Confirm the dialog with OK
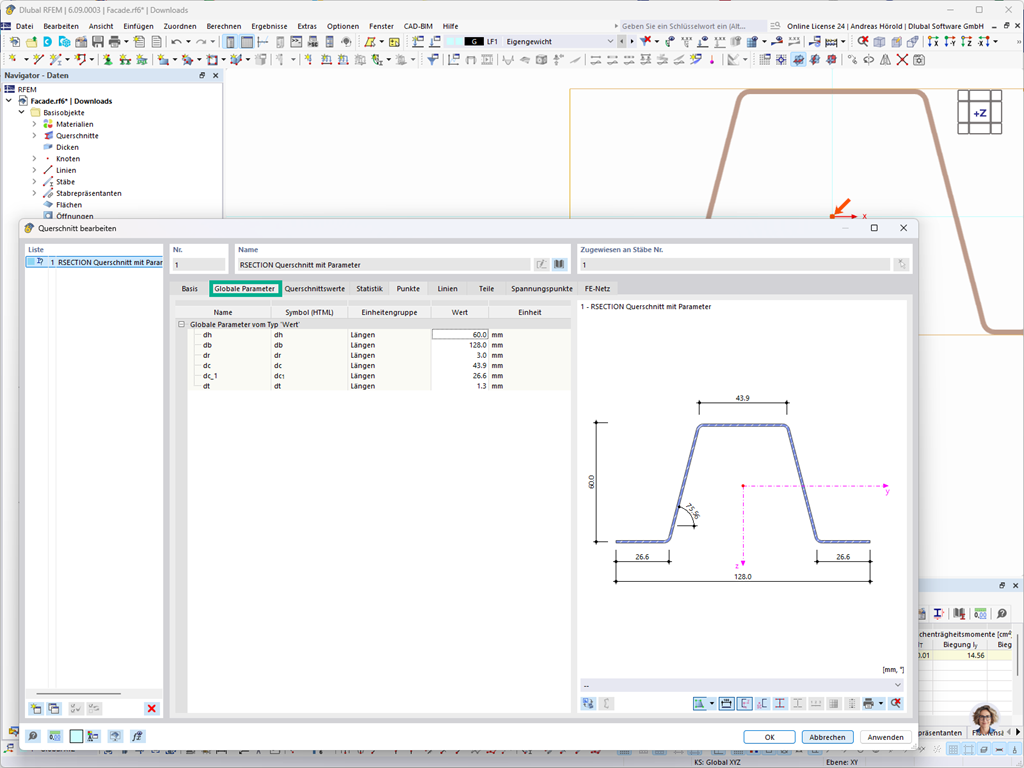The image size is (1024, 768). 769,737
